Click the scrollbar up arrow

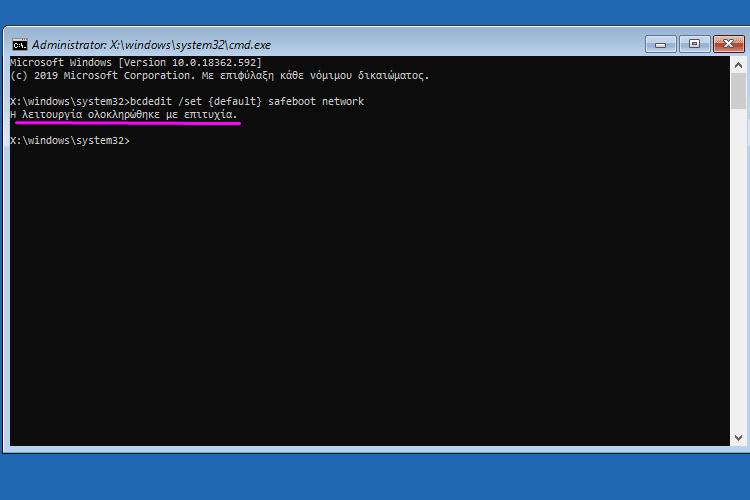[x=738, y=65]
